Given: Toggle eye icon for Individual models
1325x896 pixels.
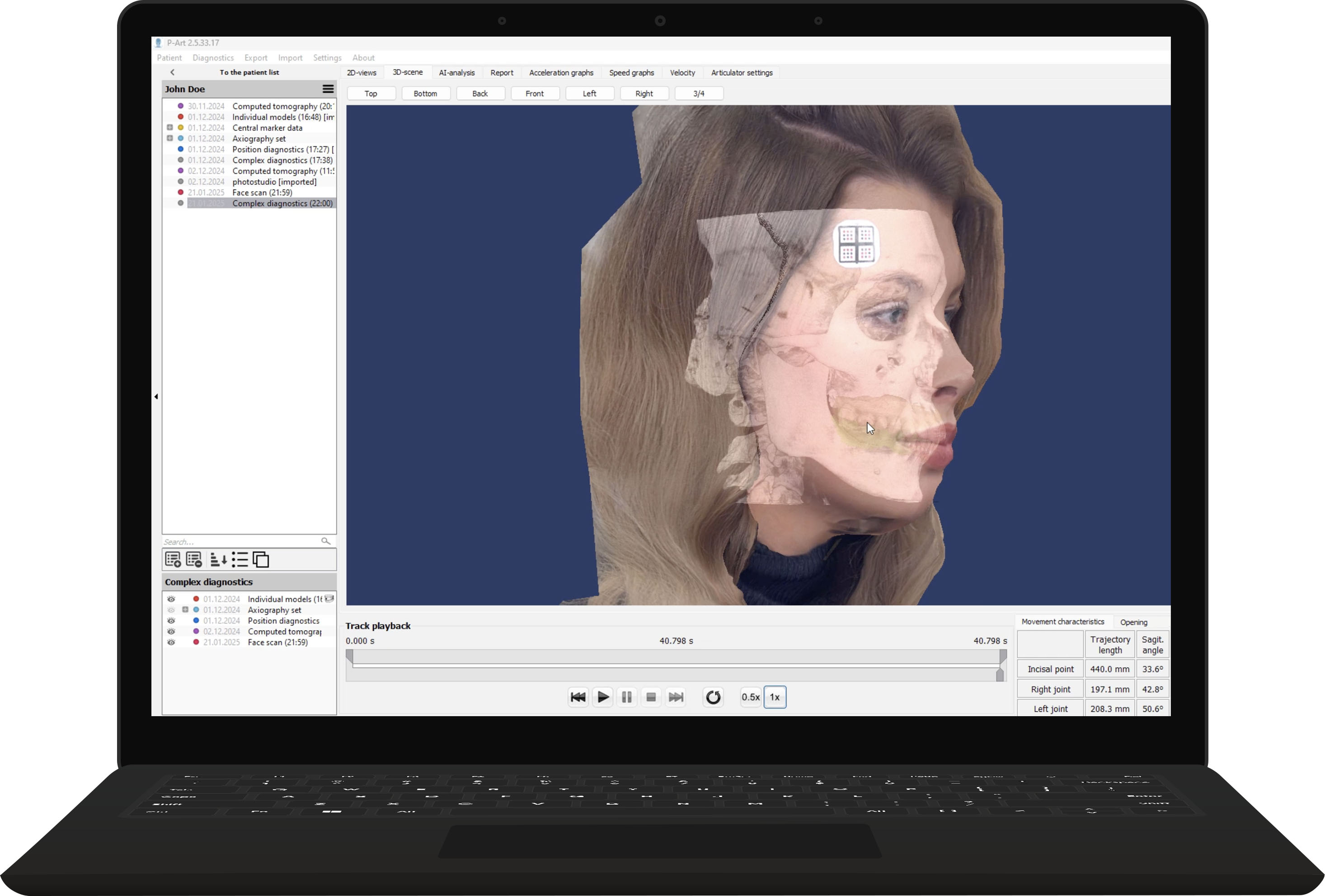Looking at the screenshot, I should pyautogui.click(x=171, y=599).
